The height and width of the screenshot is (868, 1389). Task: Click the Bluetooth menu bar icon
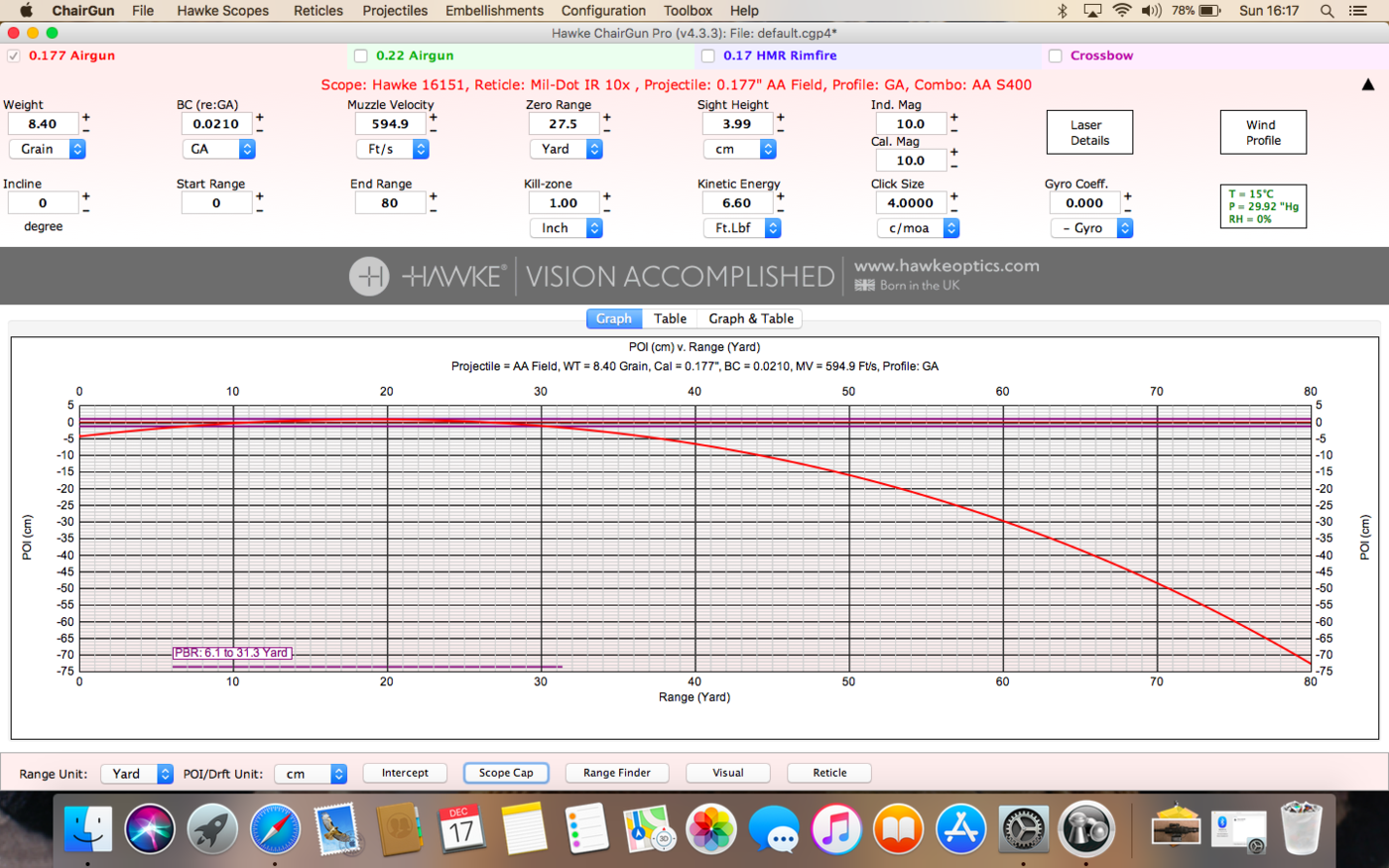(1062, 11)
